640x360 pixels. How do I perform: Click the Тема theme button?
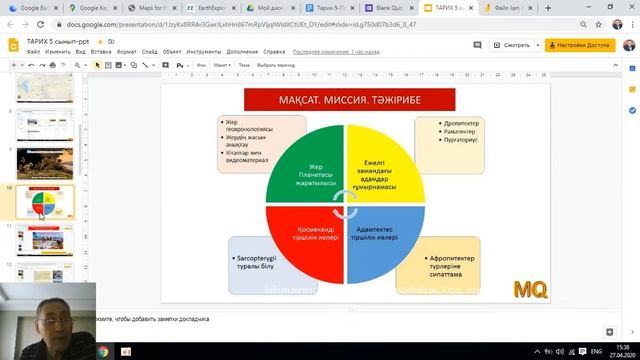(x=244, y=65)
